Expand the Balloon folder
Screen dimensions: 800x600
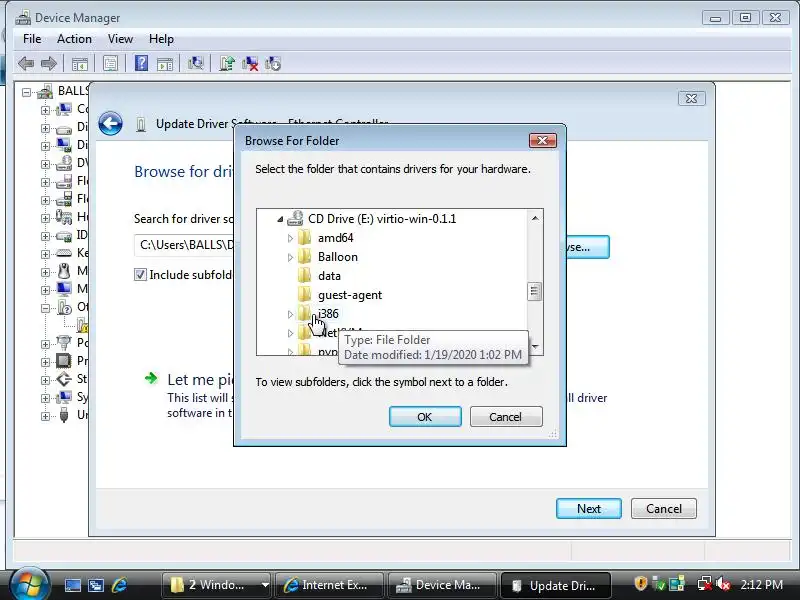point(290,257)
